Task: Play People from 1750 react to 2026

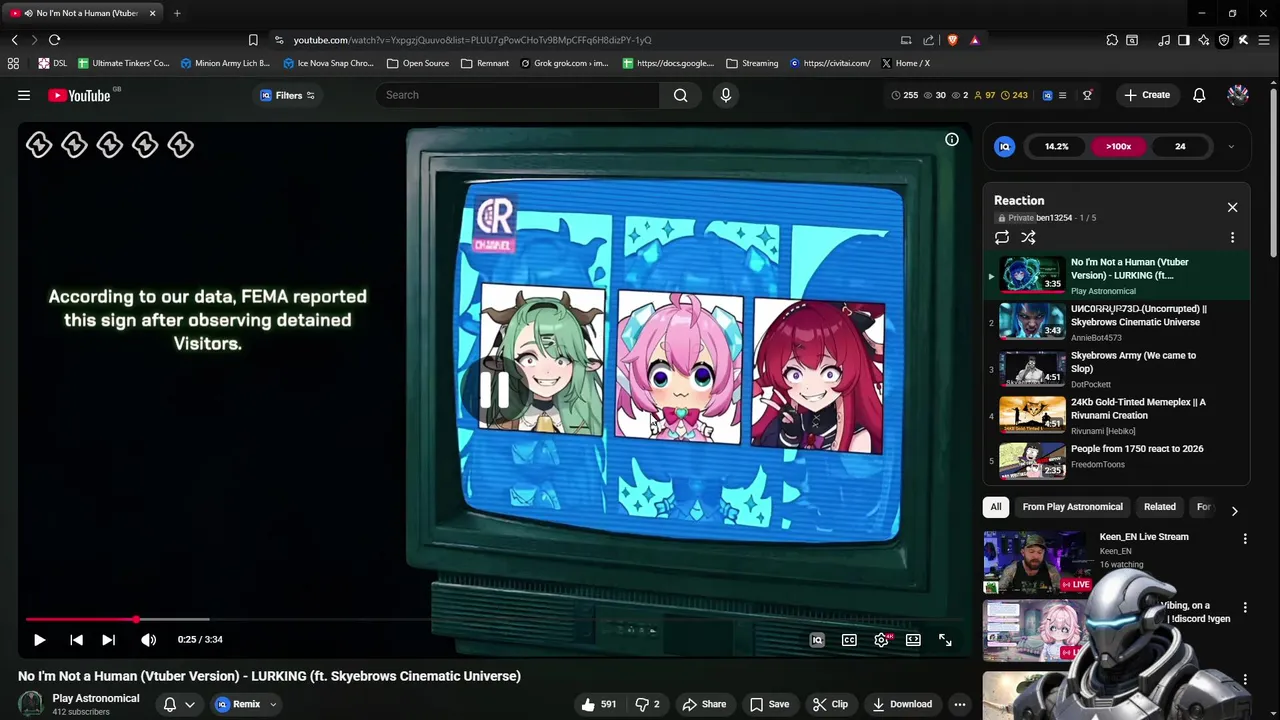Action: click(1117, 461)
